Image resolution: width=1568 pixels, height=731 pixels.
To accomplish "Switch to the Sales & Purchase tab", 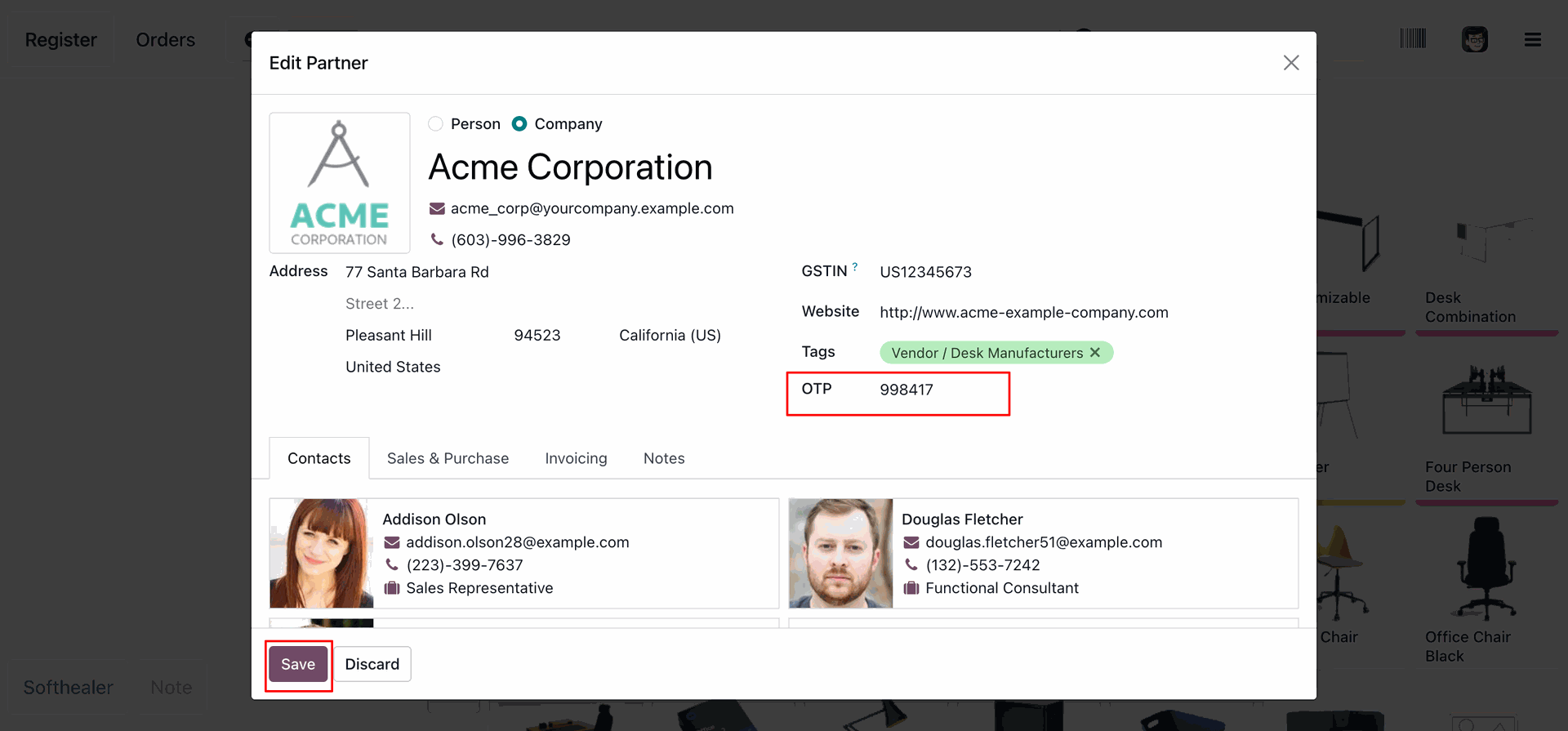I will coord(448,459).
